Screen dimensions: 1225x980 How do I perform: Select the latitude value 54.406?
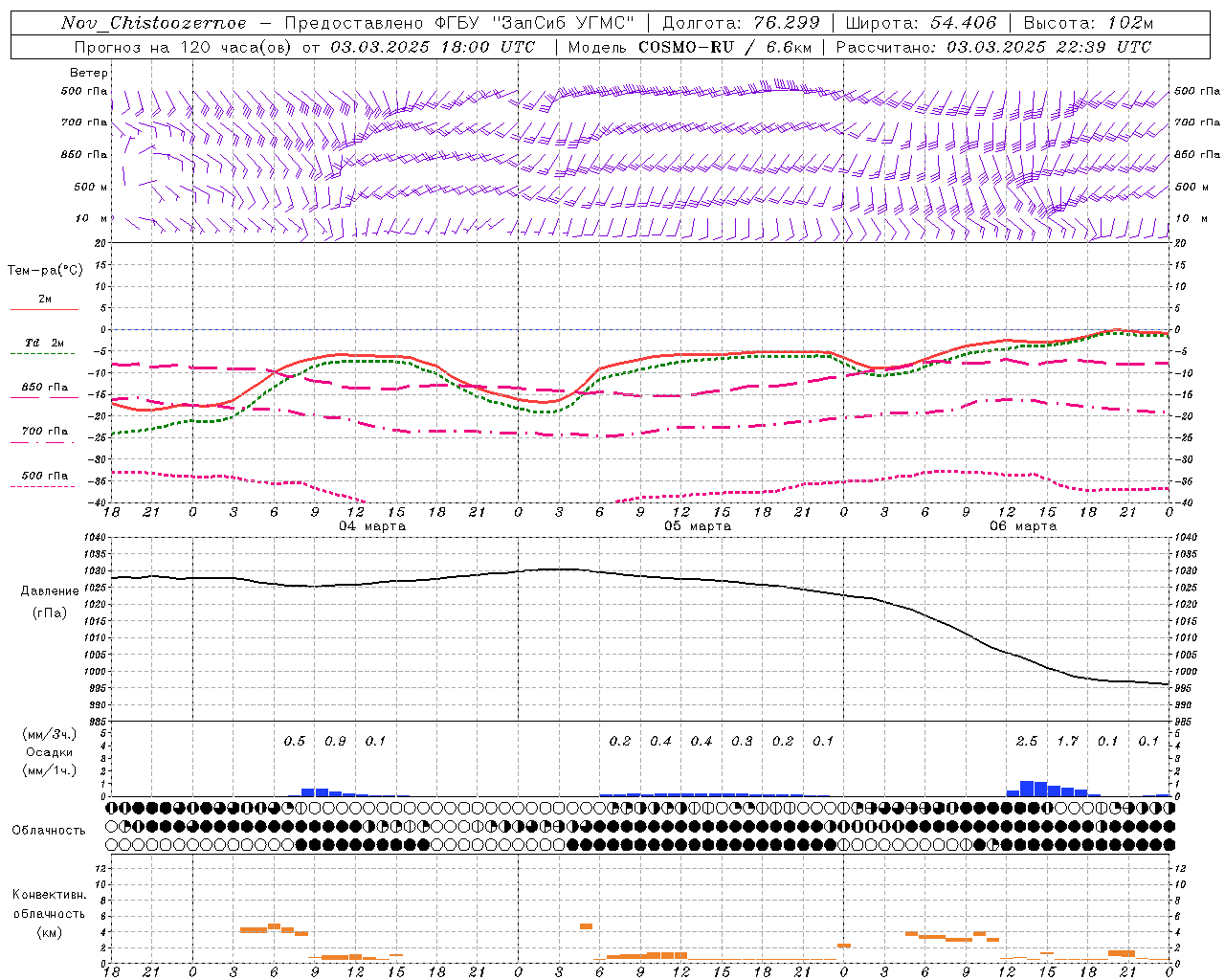[963, 23]
